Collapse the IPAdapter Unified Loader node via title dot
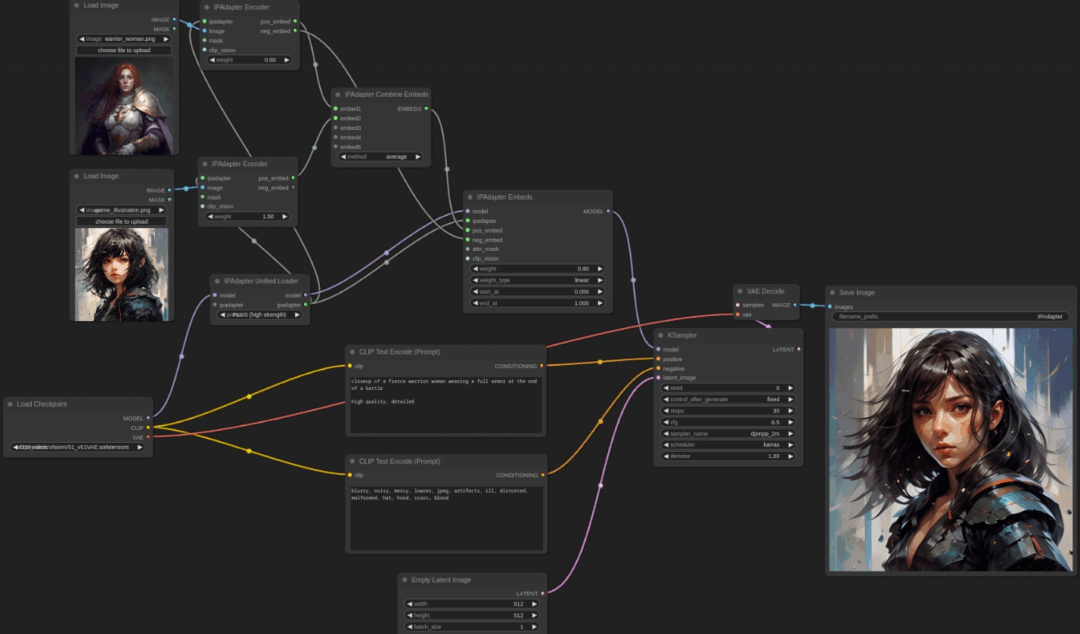The height and width of the screenshot is (634, 1080). pyautogui.click(x=217, y=281)
